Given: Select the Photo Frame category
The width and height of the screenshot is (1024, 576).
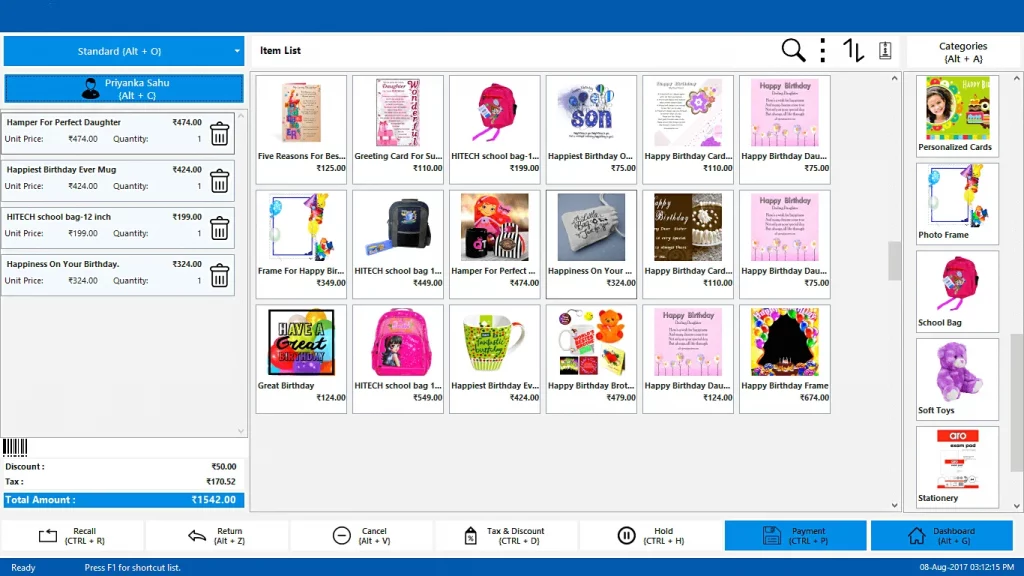Looking at the screenshot, I should pyautogui.click(x=957, y=203).
